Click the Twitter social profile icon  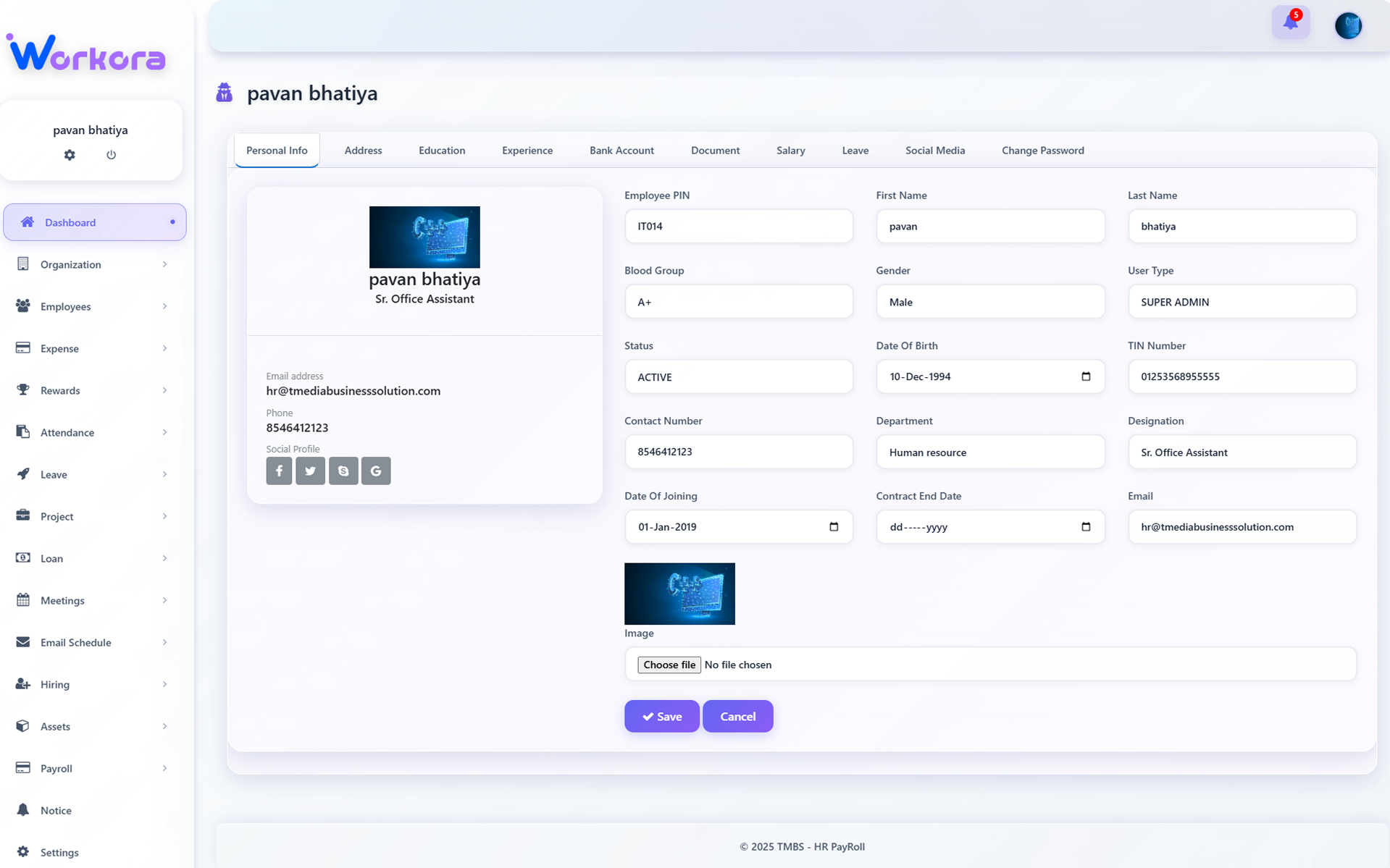[310, 471]
